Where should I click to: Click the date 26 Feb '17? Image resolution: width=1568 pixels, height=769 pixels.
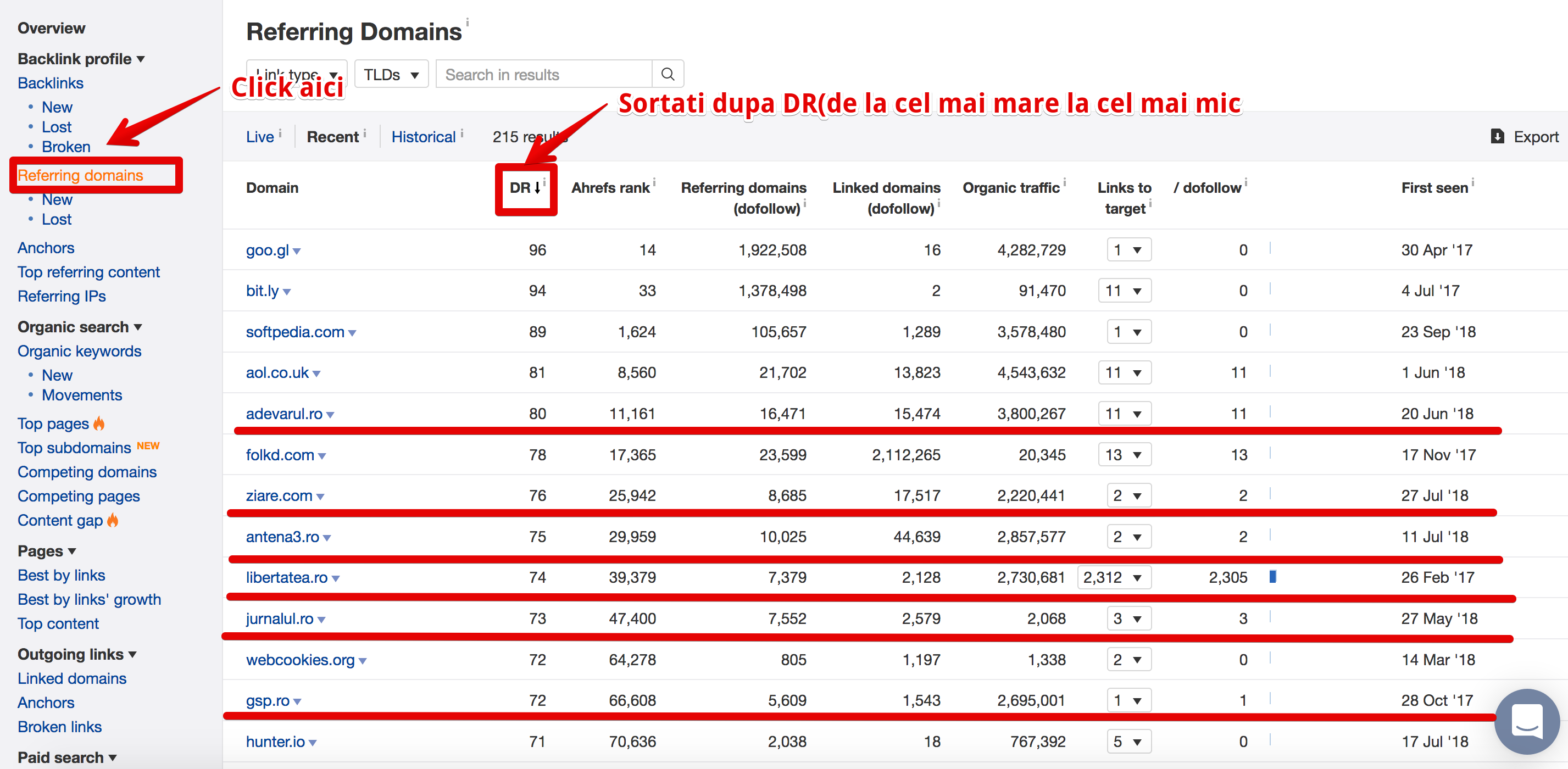click(1437, 577)
